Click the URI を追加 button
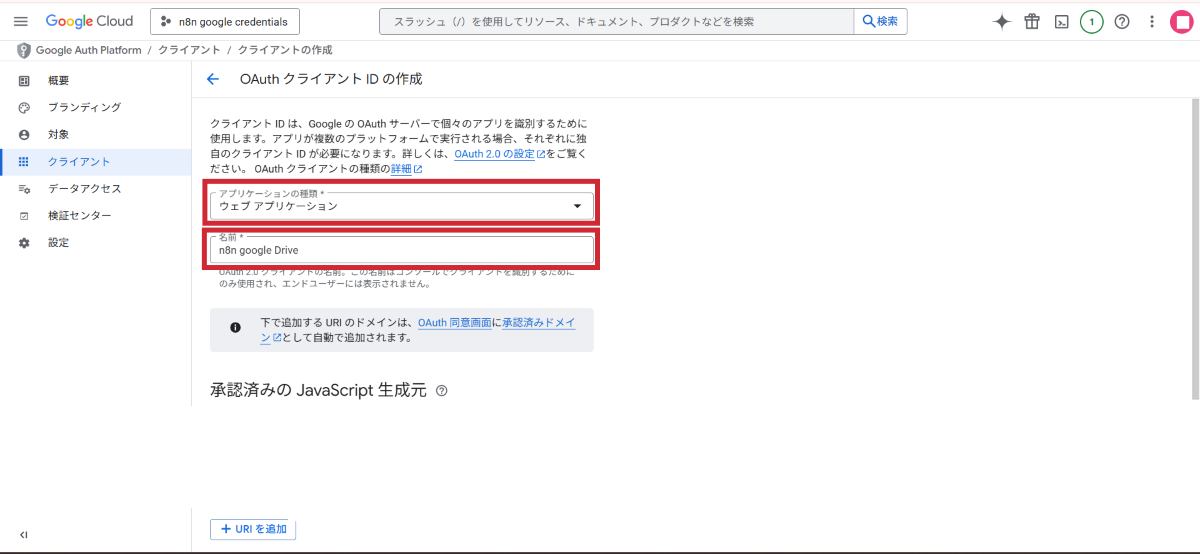The width and height of the screenshot is (1200, 554). [x=253, y=529]
